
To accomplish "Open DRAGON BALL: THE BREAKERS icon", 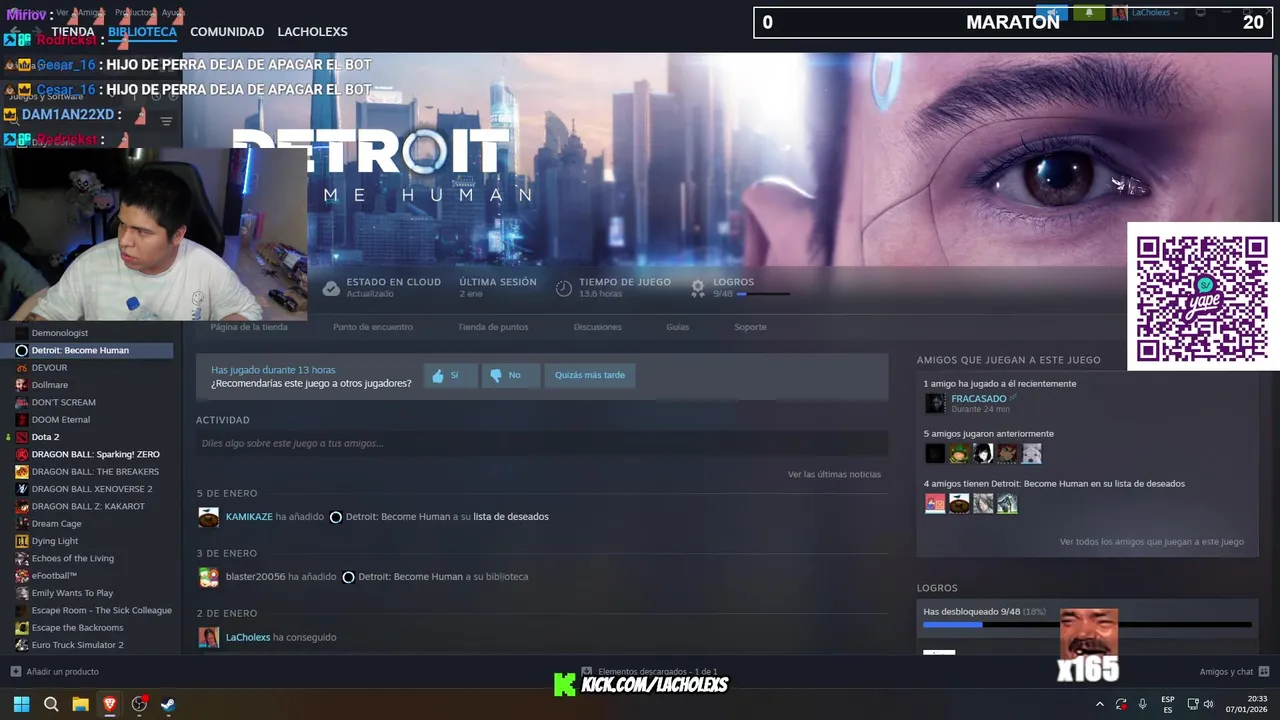I will 22,472.
